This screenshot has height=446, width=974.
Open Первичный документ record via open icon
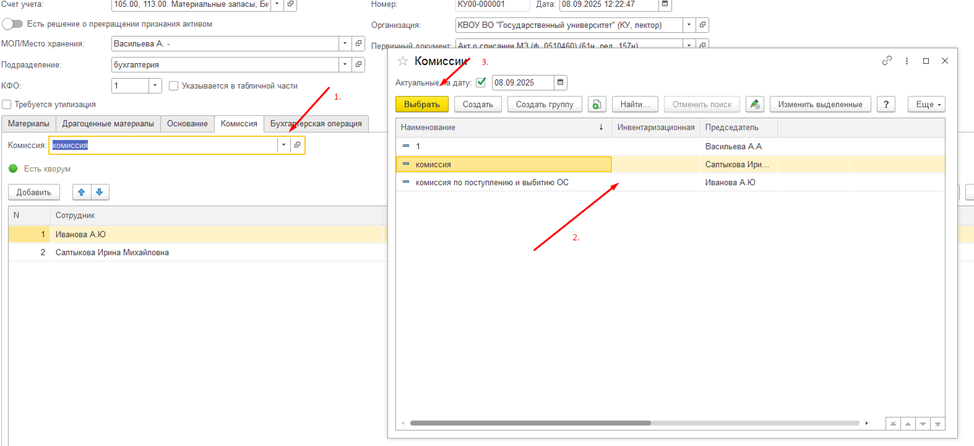[702, 45]
